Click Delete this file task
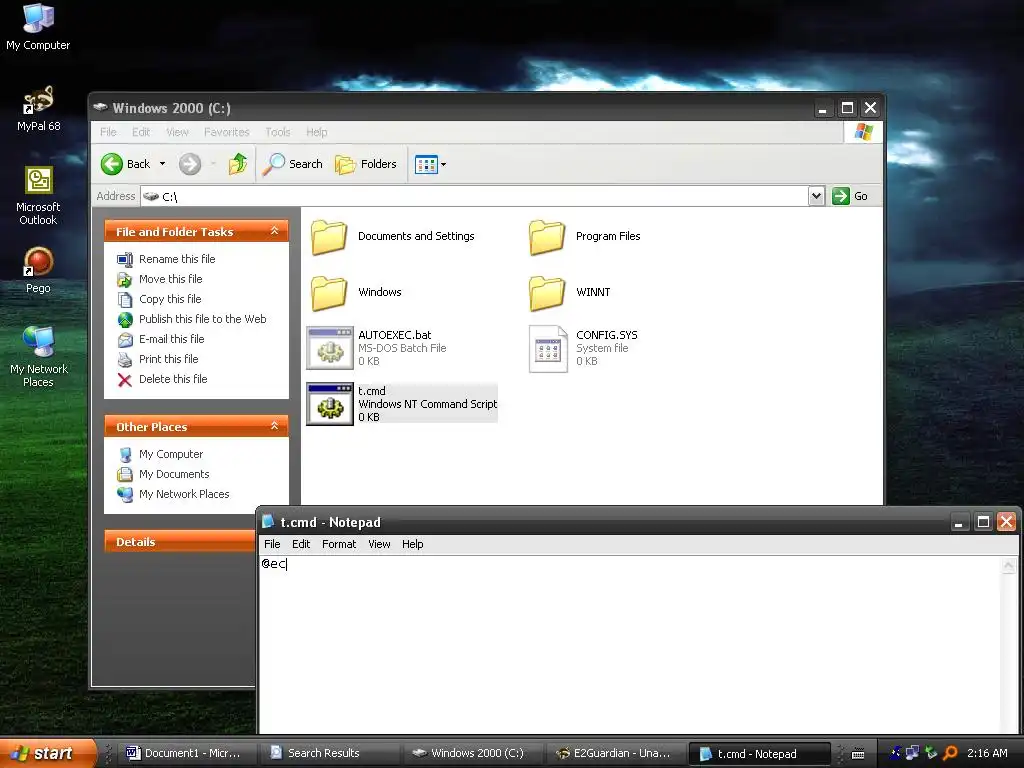 [x=172, y=379]
